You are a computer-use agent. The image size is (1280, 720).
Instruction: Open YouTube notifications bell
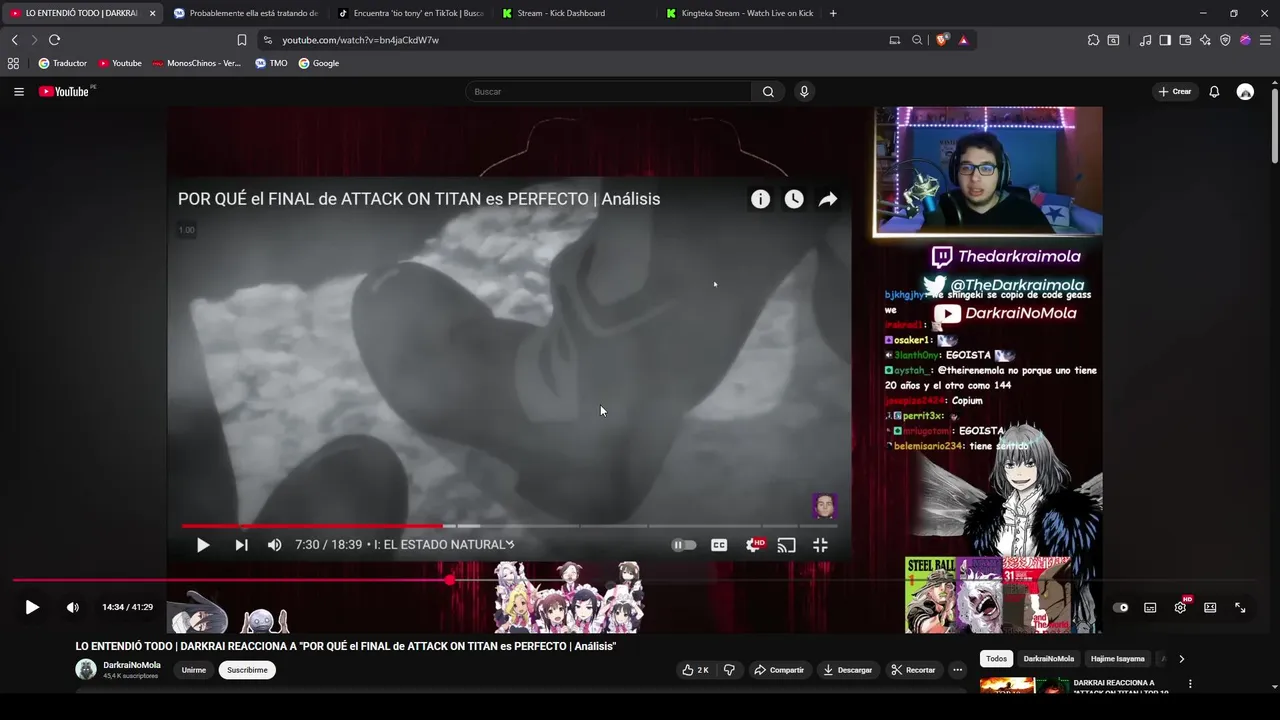(x=1214, y=91)
